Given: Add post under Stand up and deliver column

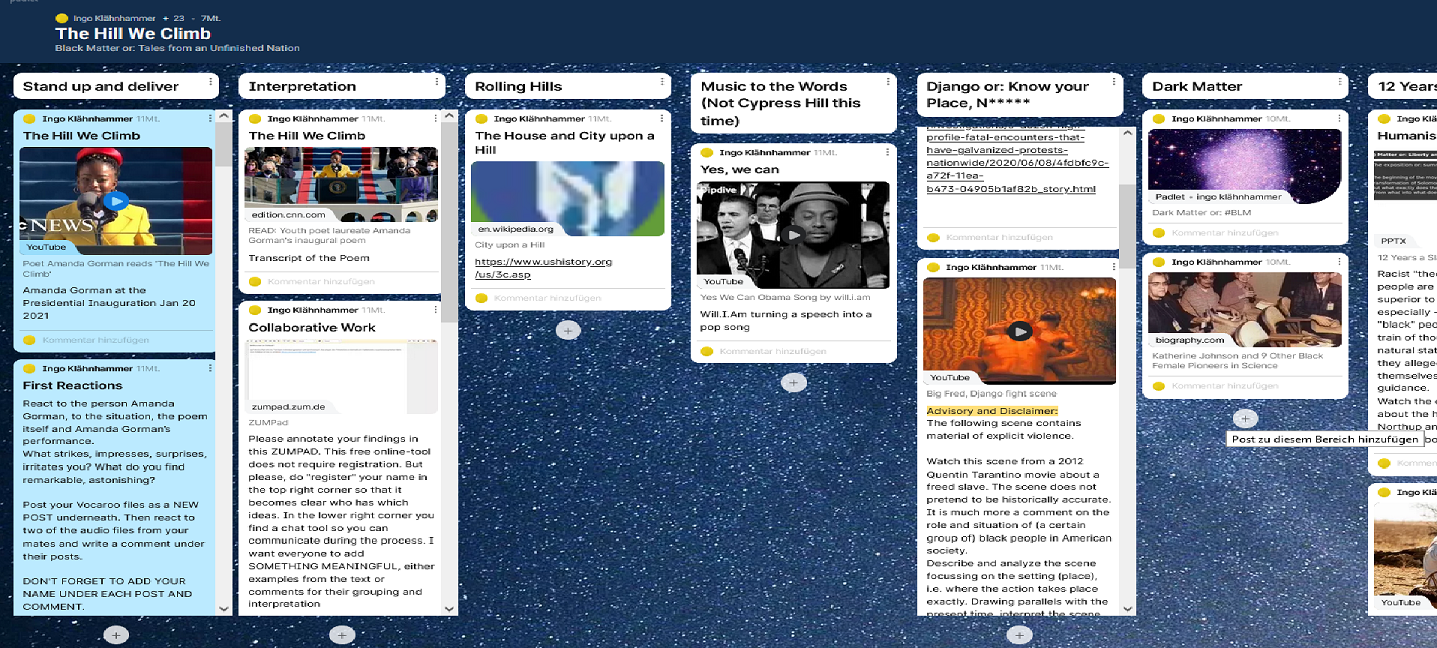Looking at the screenshot, I should tap(116, 635).
